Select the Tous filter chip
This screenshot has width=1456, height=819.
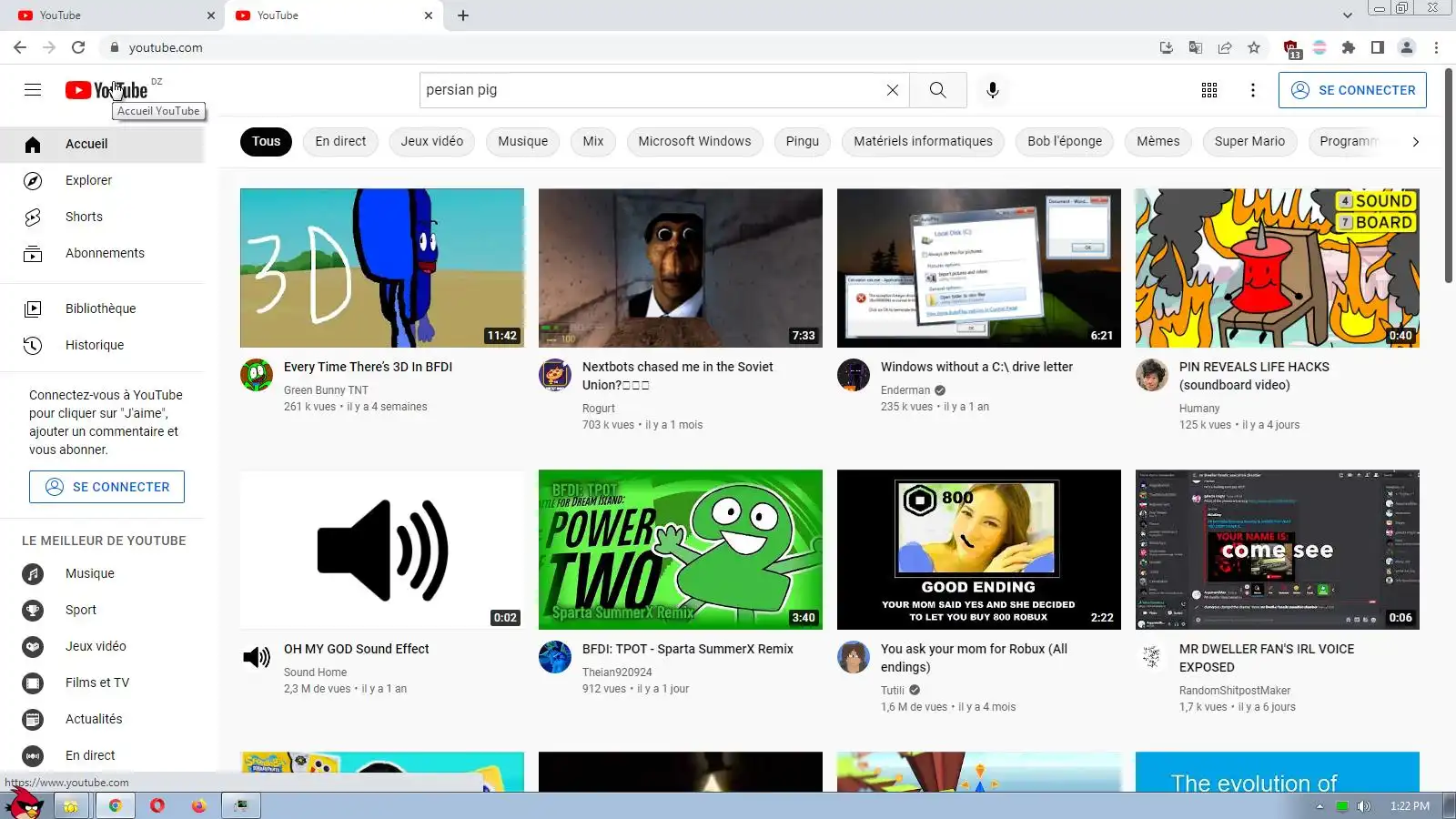[x=266, y=141]
